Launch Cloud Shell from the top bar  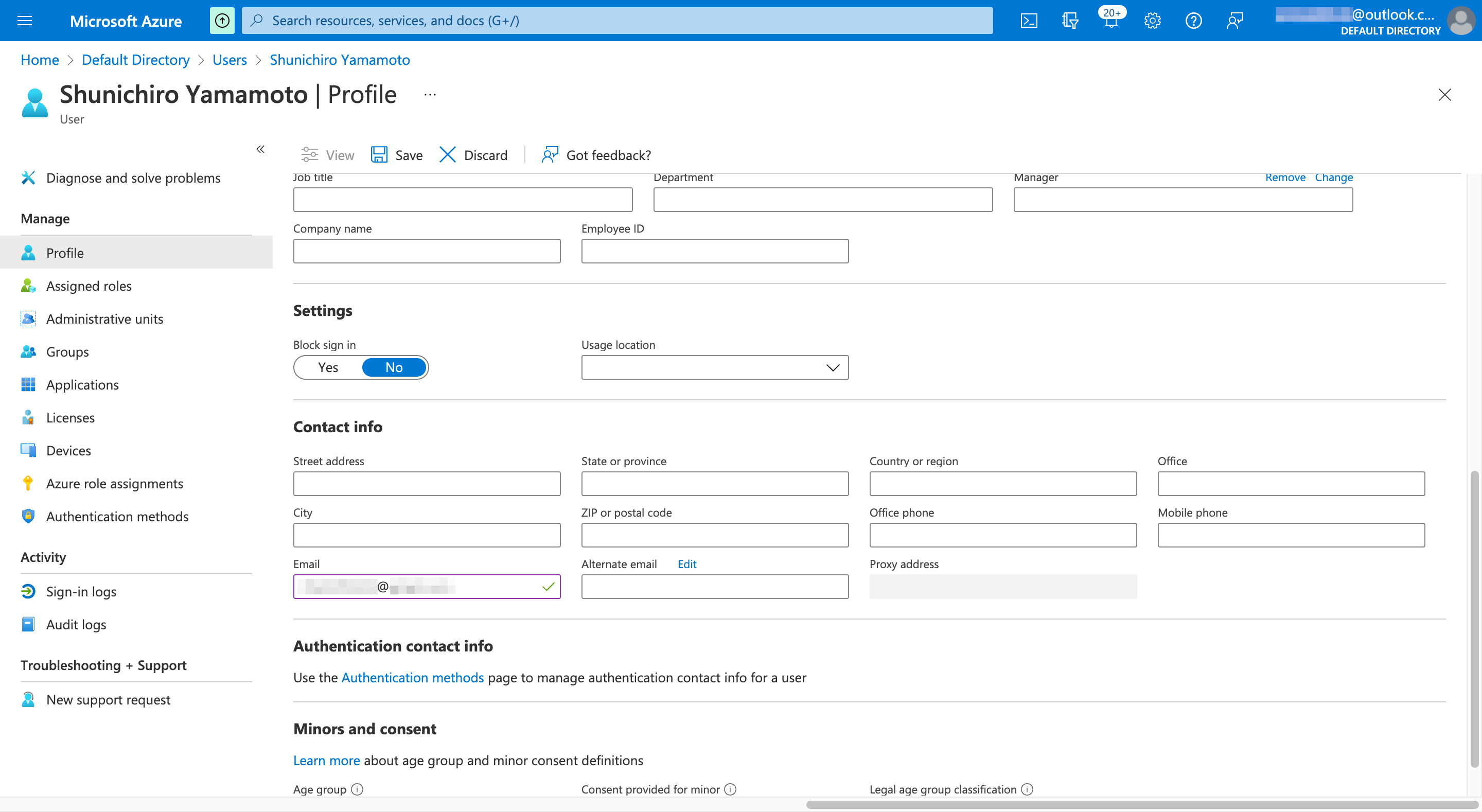[x=1029, y=20]
